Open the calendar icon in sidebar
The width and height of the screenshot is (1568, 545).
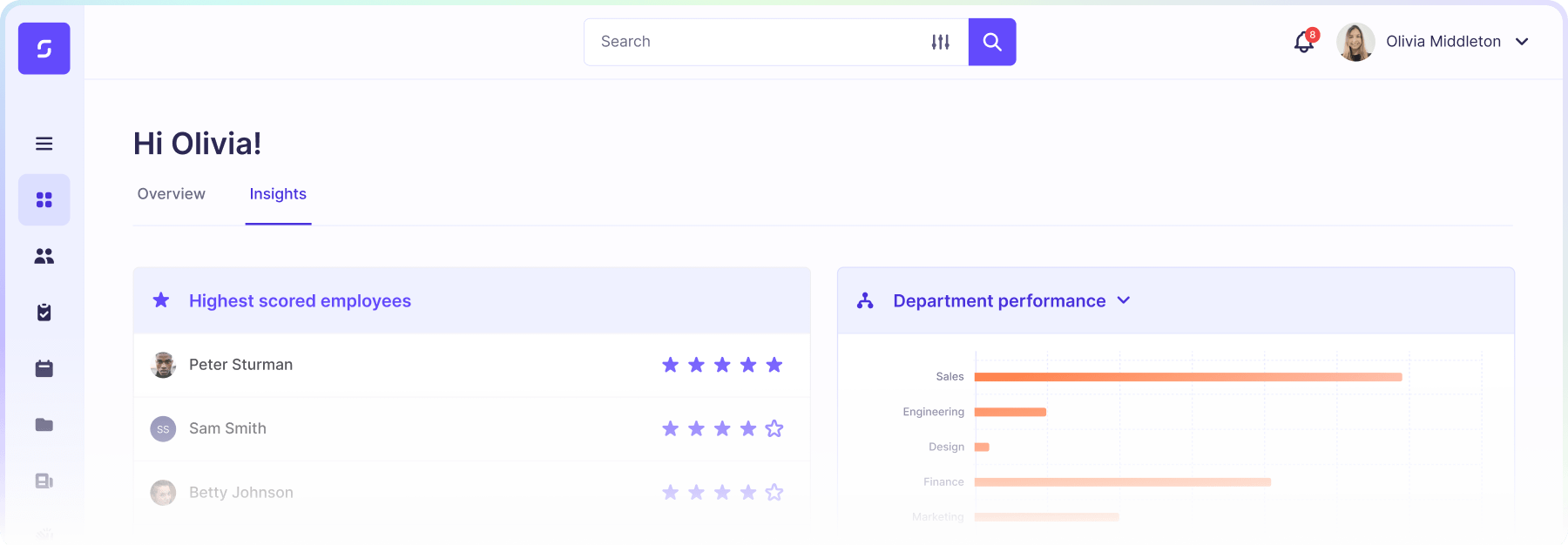pos(44,369)
